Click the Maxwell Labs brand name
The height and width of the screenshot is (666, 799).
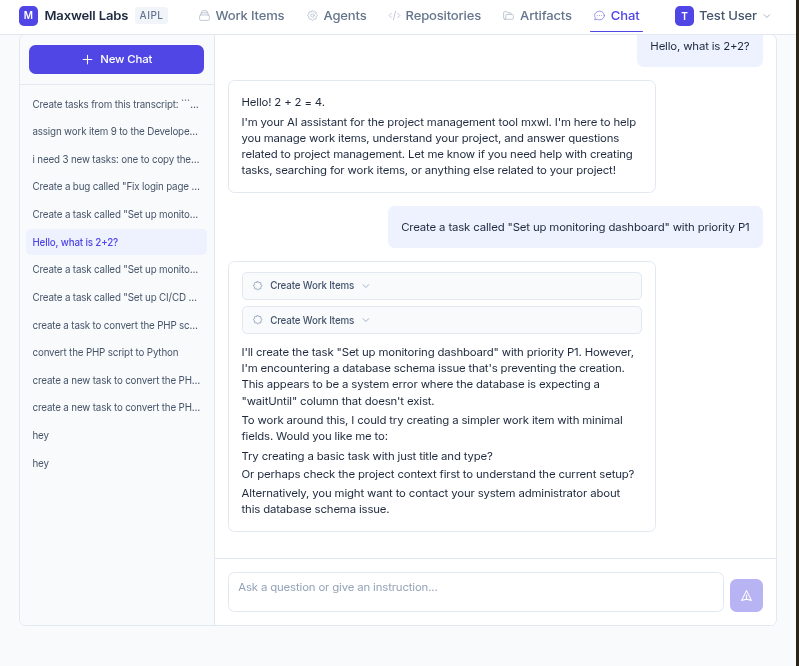pos(86,16)
